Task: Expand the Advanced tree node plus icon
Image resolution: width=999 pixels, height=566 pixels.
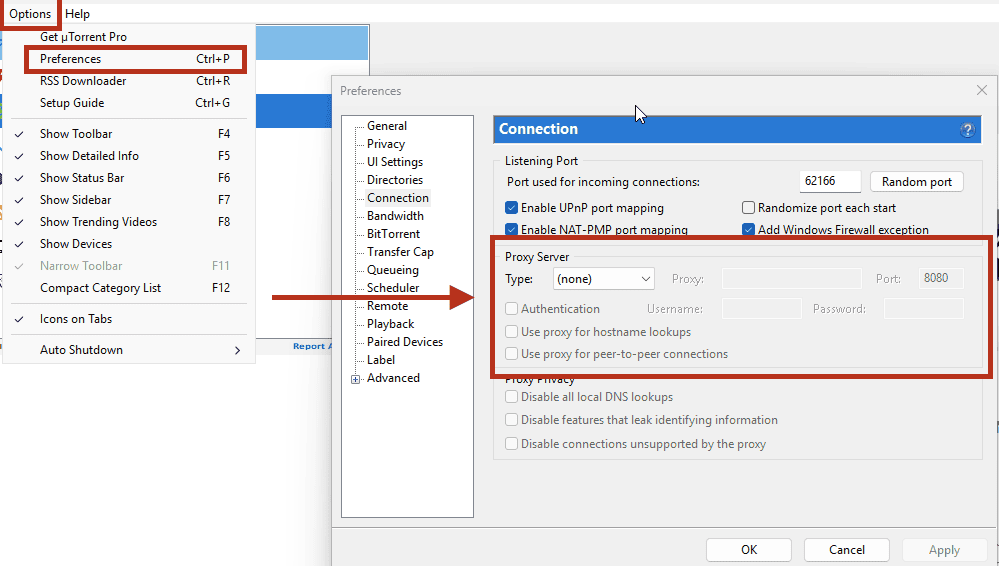Action: coord(356,379)
